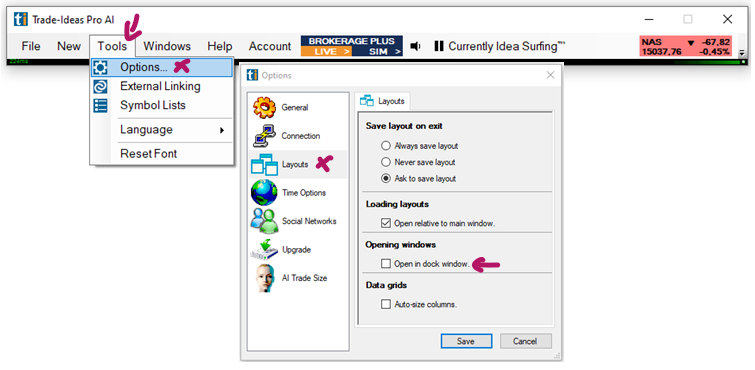Click Symbol Lists menu entry
755x370 pixels.
153,106
